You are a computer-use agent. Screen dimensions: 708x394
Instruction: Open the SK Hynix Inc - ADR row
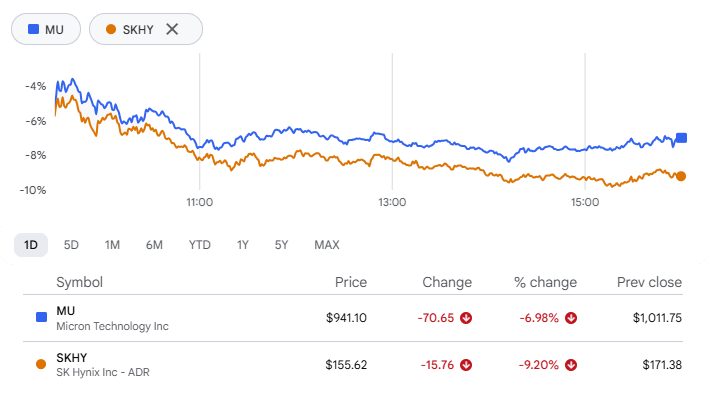[x=353, y=365]
